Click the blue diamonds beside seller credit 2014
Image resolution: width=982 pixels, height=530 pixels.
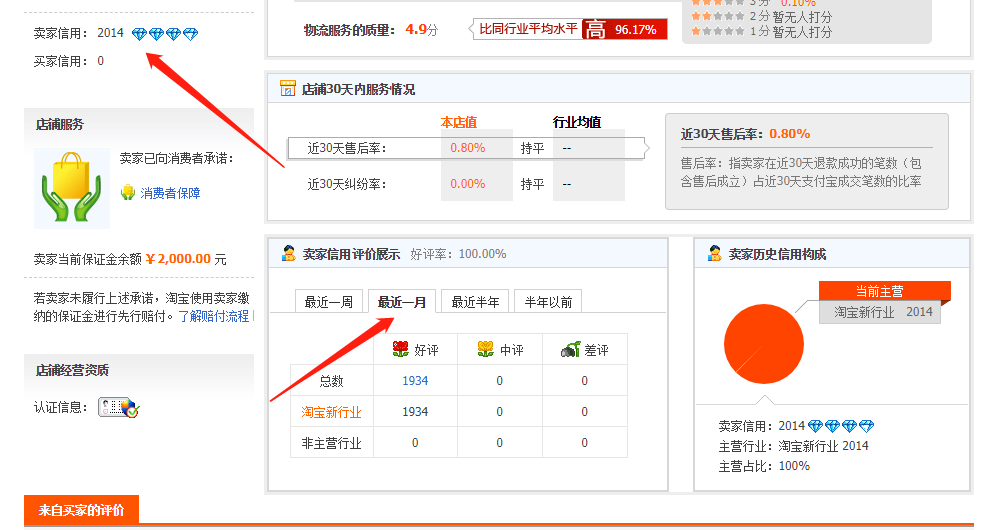click(165, 34)
